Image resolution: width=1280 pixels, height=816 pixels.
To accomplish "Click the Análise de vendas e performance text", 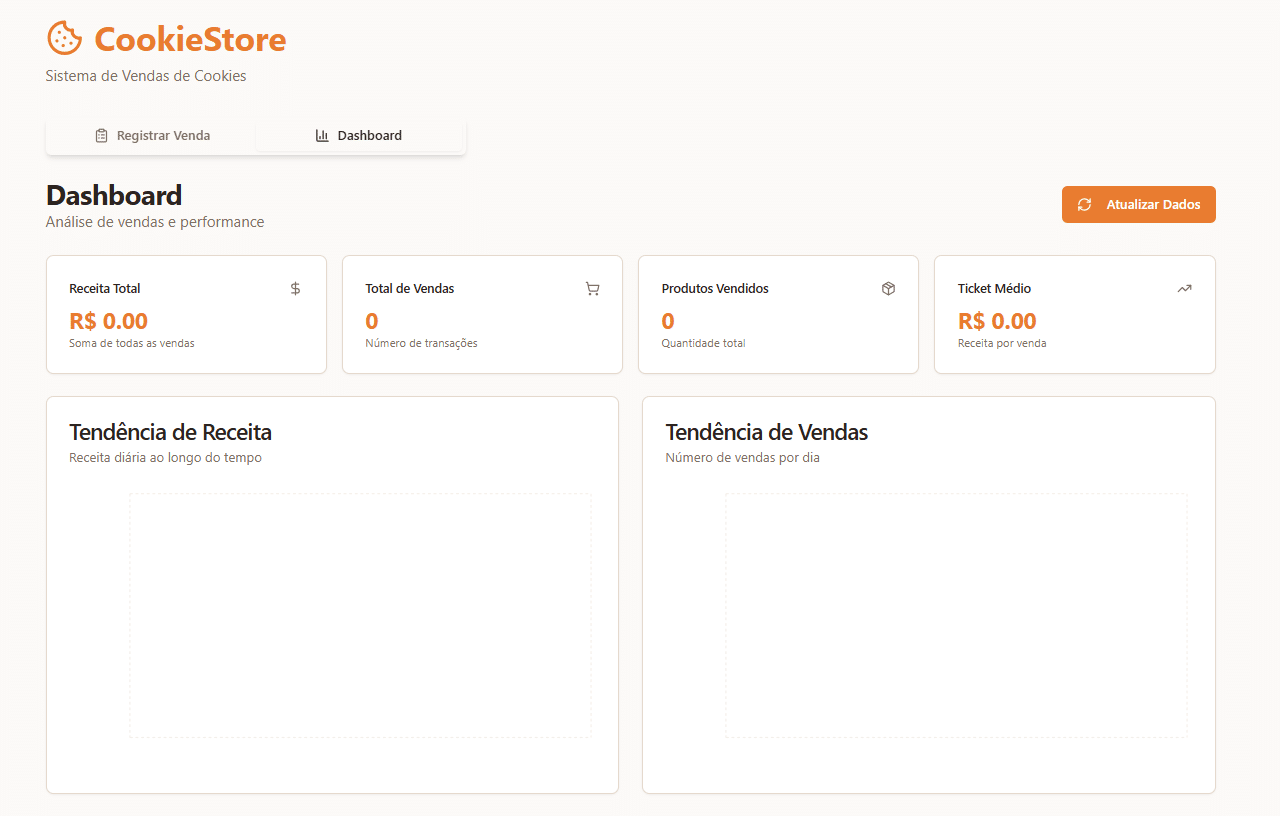I will 155,222.
